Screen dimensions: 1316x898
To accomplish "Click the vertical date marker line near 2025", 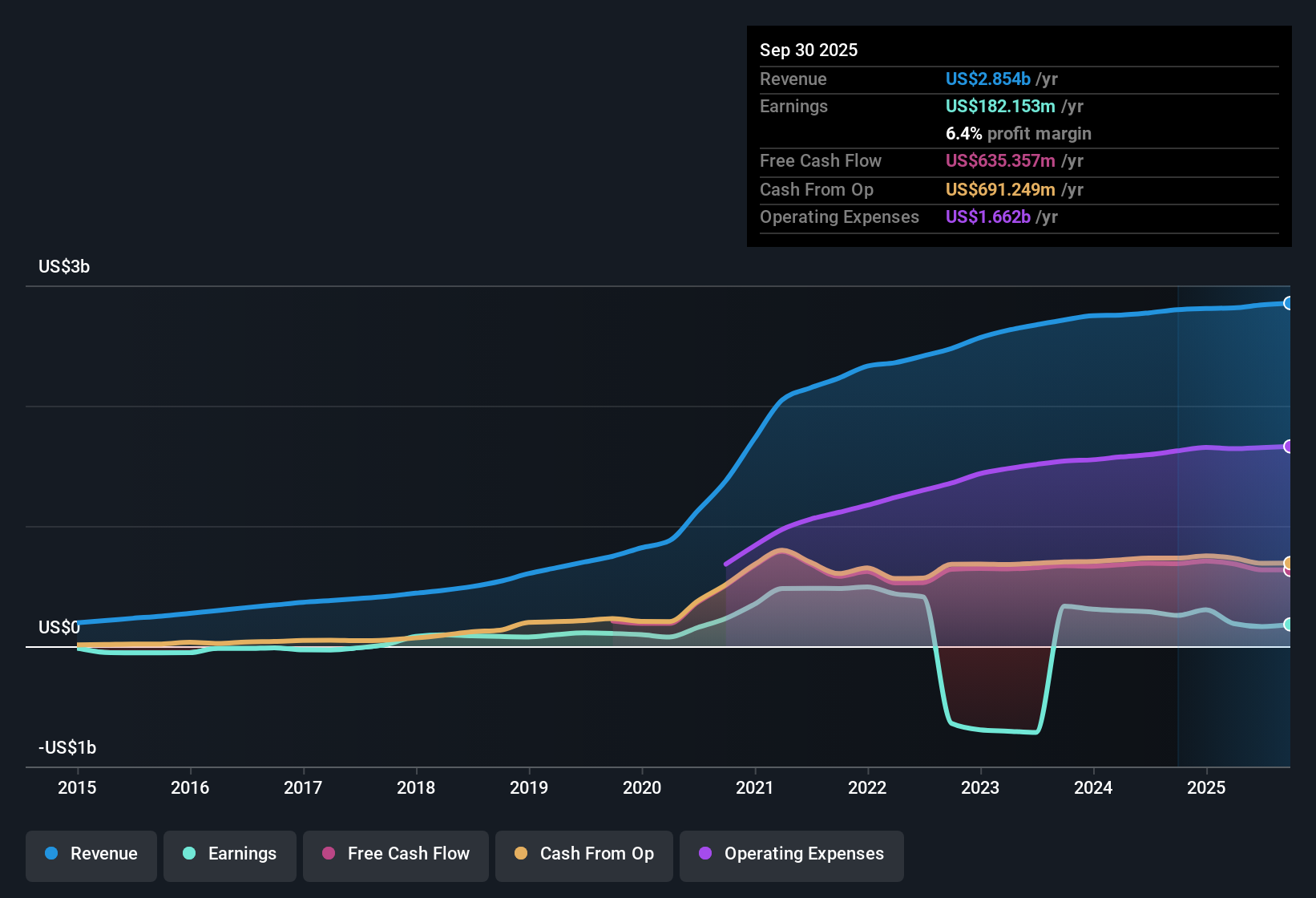I will (x=1177, y=521).
